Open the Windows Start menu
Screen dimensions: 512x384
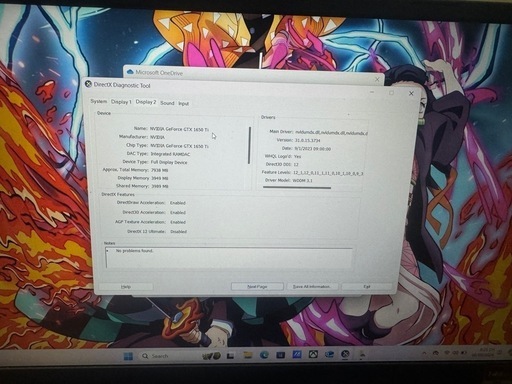[128, 356]
